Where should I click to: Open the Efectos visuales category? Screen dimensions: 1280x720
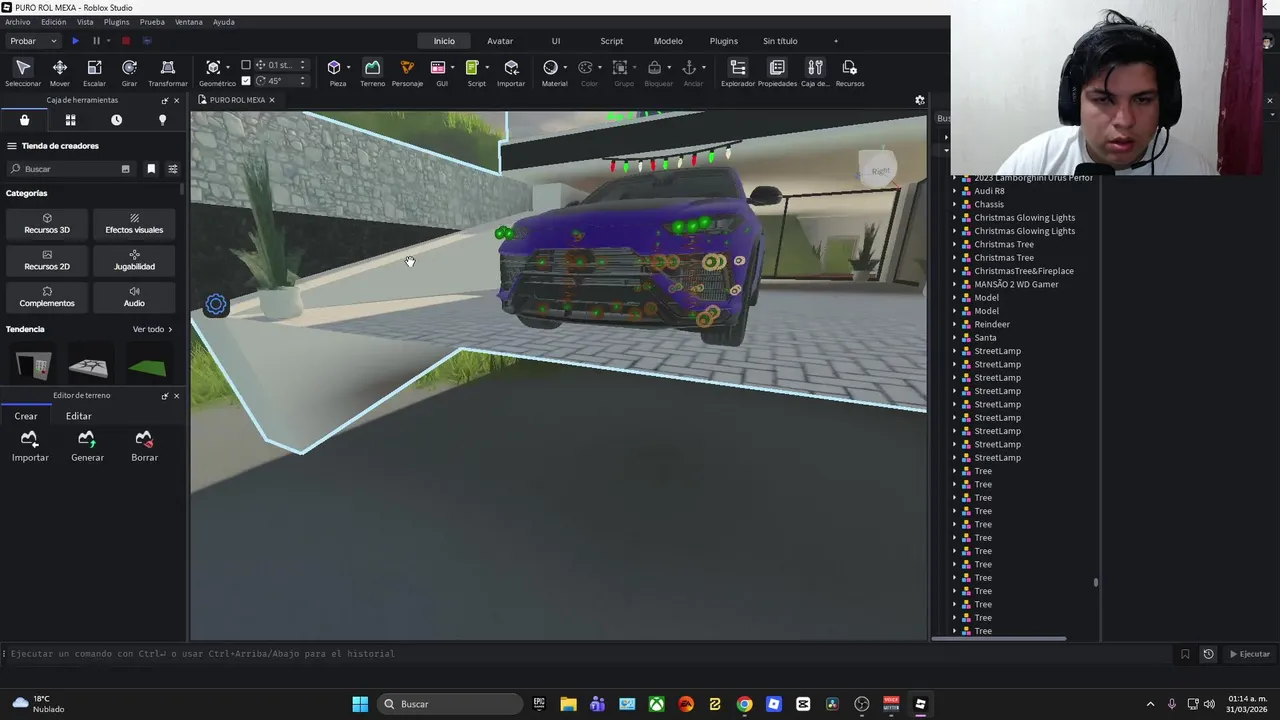click(x=134, y=224)
